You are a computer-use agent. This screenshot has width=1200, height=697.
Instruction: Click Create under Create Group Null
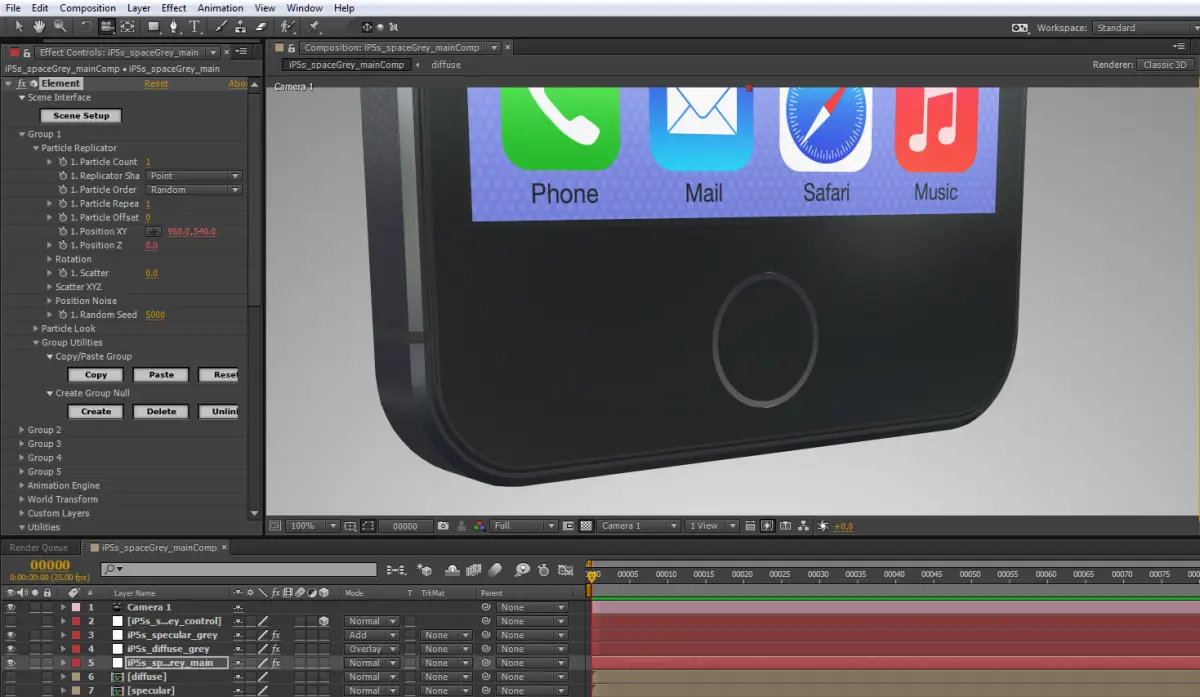[96, 412]
